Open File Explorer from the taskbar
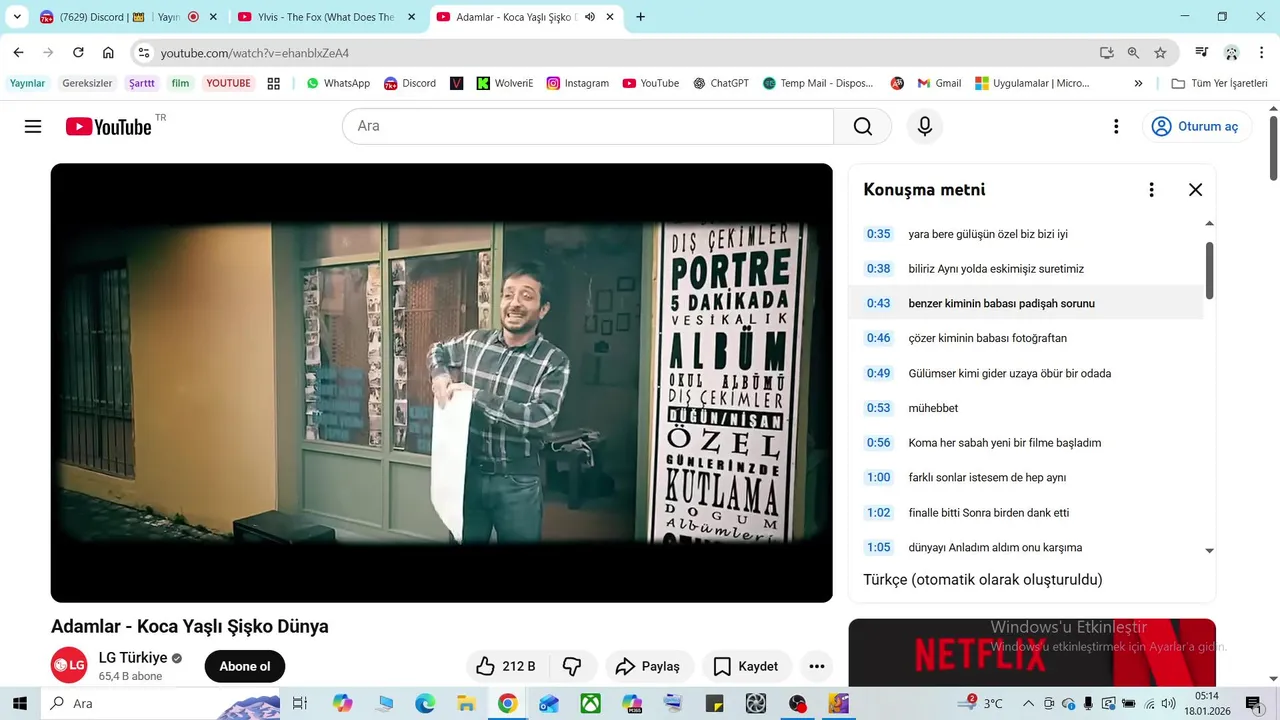This screenshot has height=720, width=1280. pos(465,703)
